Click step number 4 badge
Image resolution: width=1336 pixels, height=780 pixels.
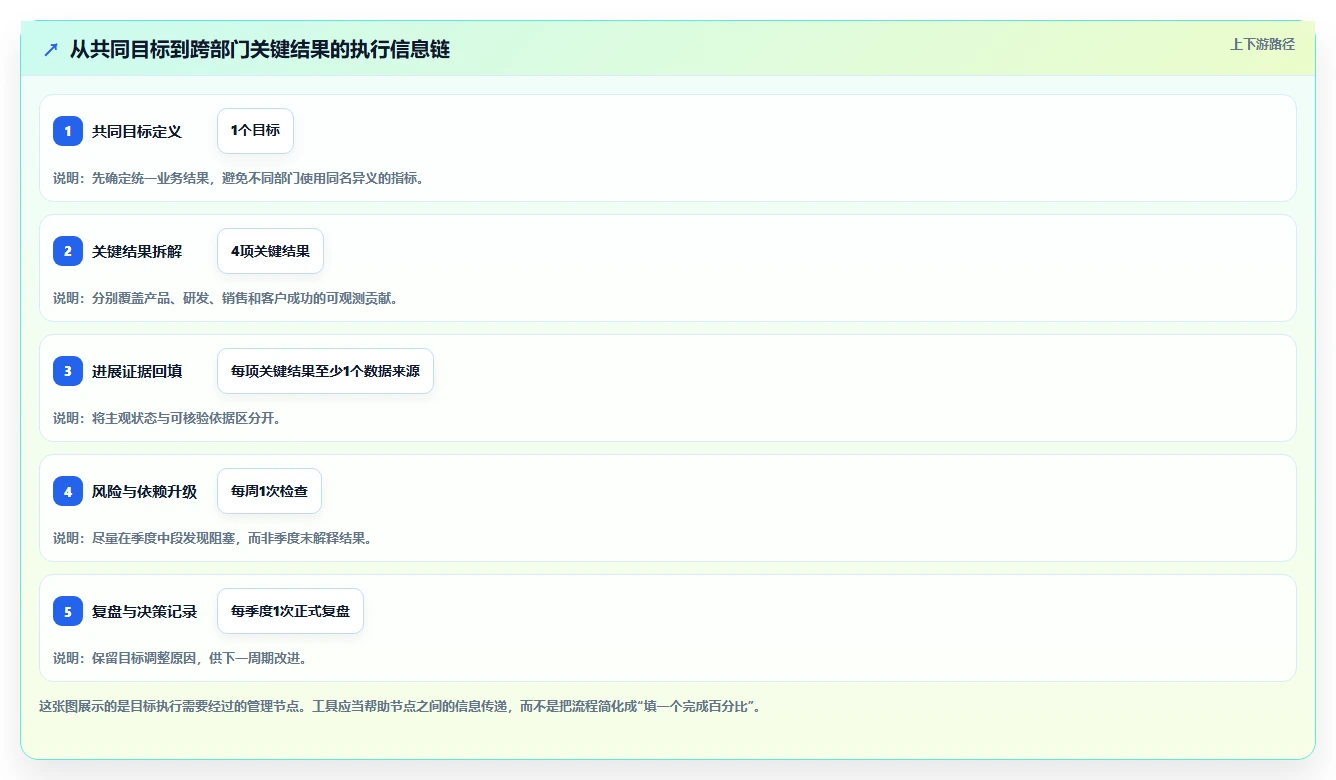point(68,491)
